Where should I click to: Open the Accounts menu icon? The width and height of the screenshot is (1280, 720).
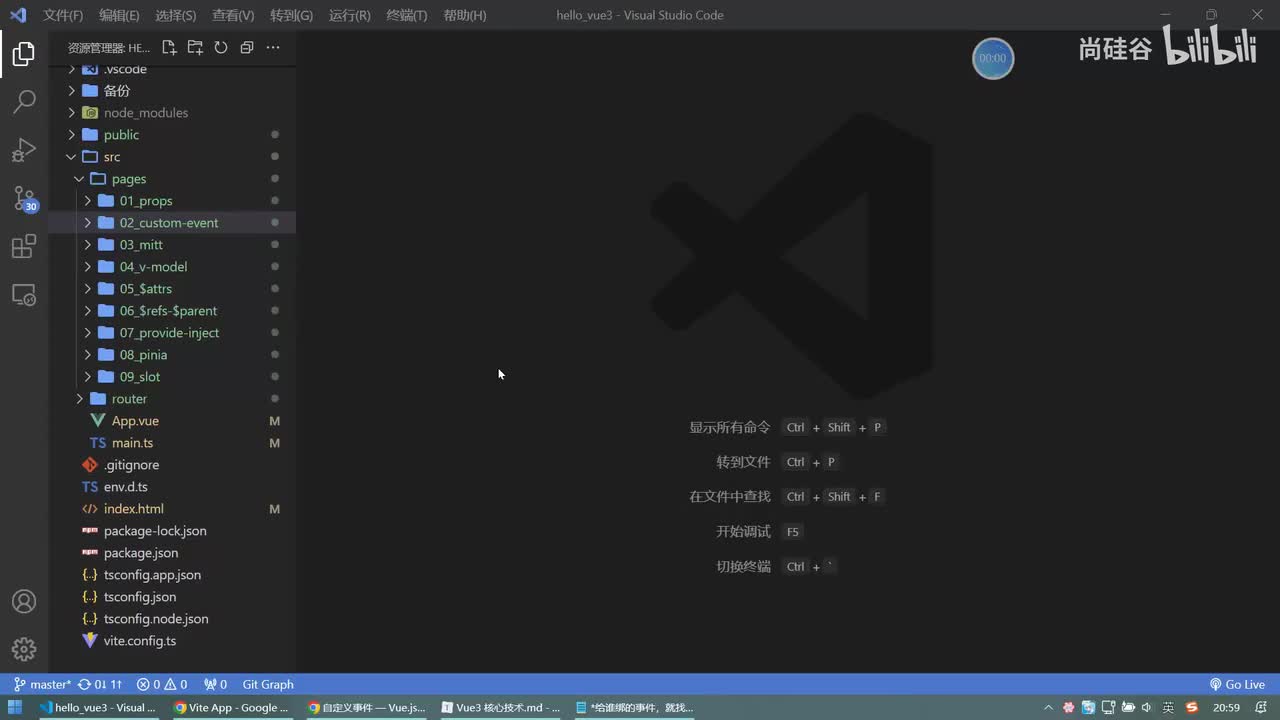coord(24,602)
